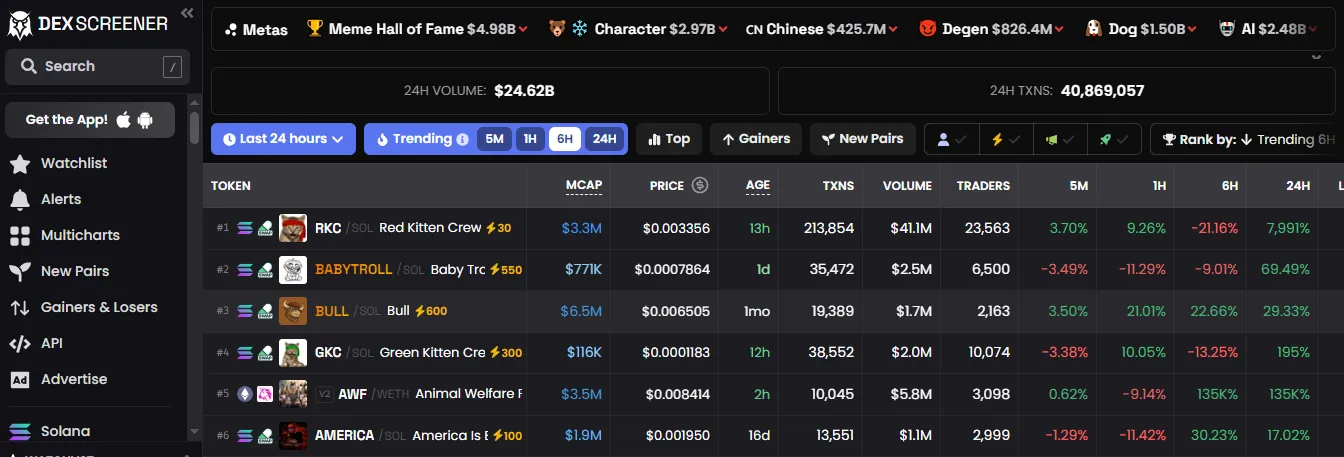The image size is (1344, 457).
Task: Click the PumpSwap DEX icon in BULL row
Action: (265, 311)
